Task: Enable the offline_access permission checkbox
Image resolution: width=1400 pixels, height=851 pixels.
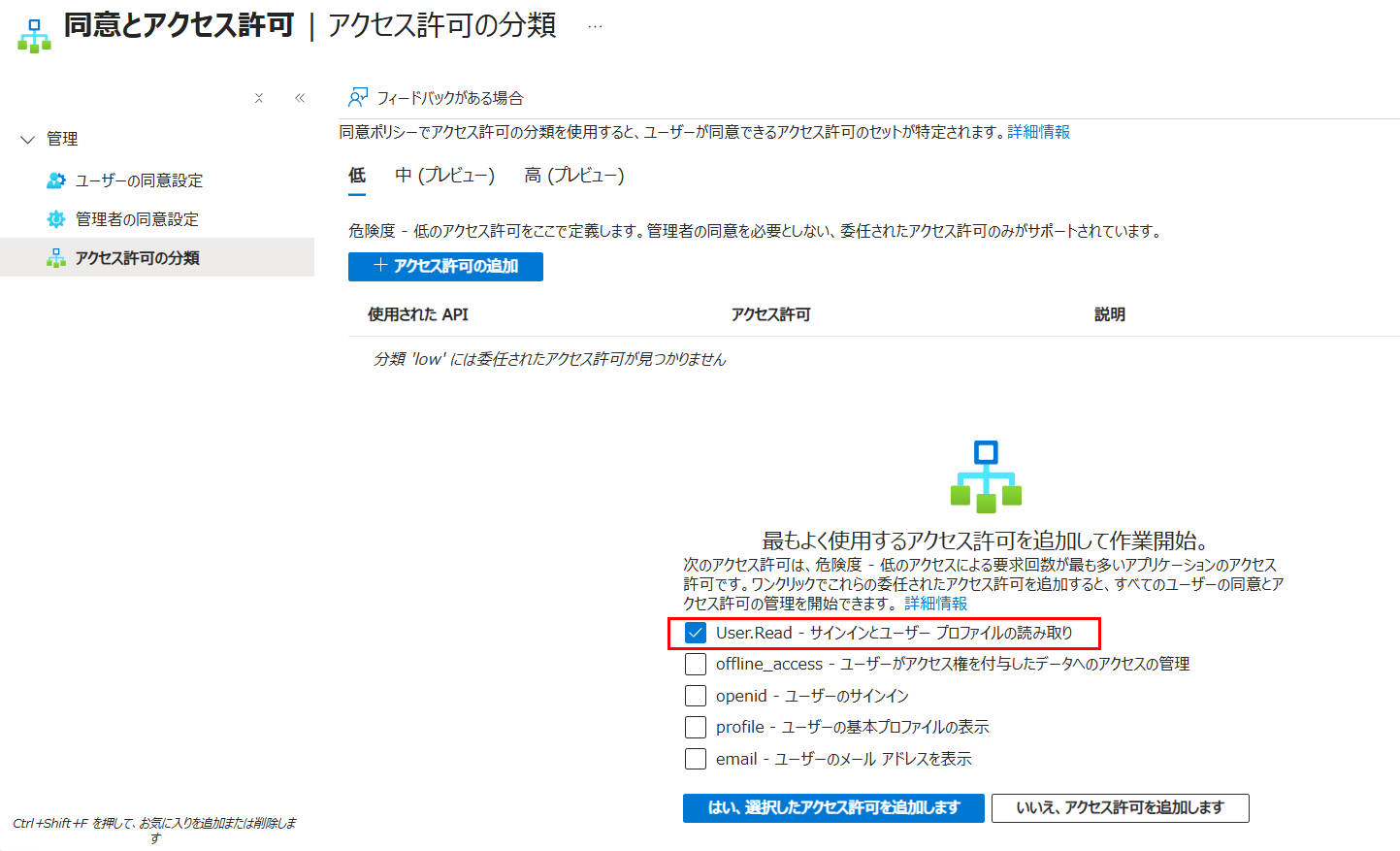Action: point(695,664)
